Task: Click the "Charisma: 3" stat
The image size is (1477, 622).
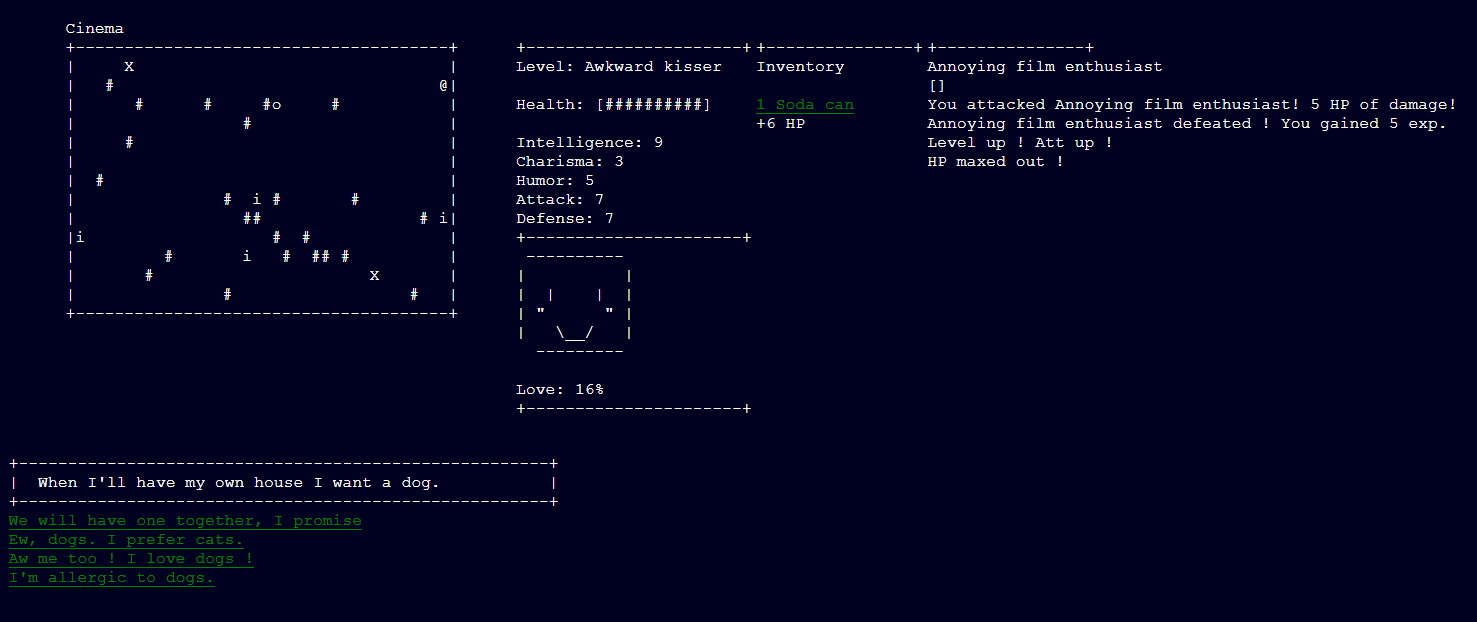Action: point(570,162)
